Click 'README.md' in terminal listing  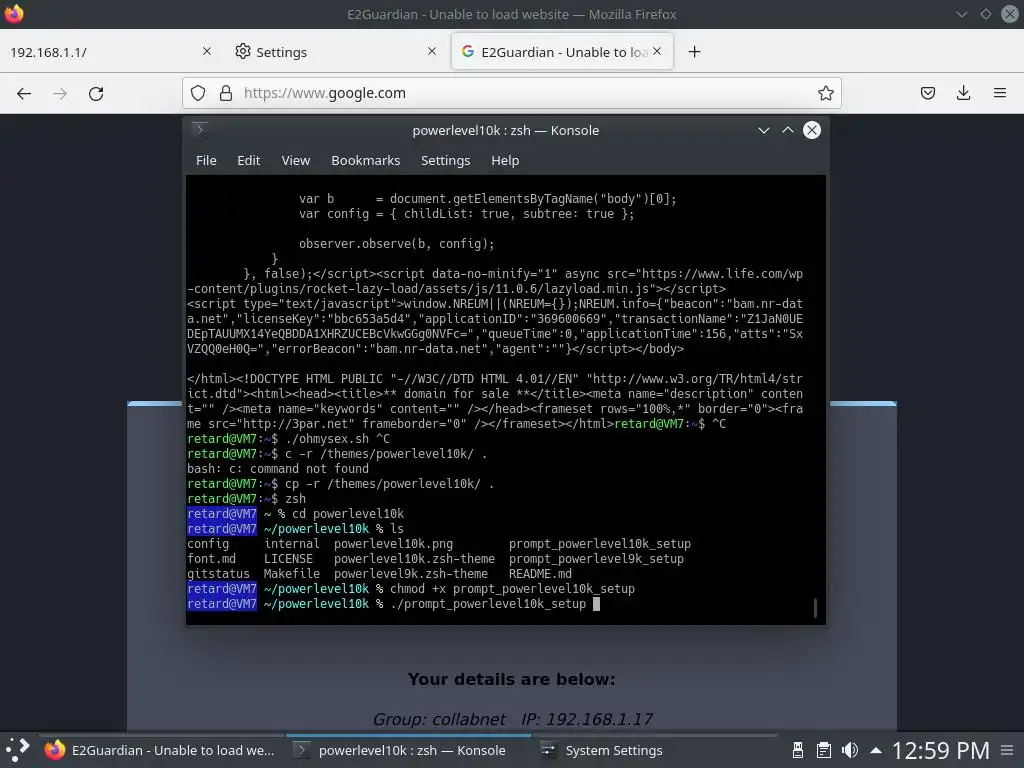pos(540,574)
